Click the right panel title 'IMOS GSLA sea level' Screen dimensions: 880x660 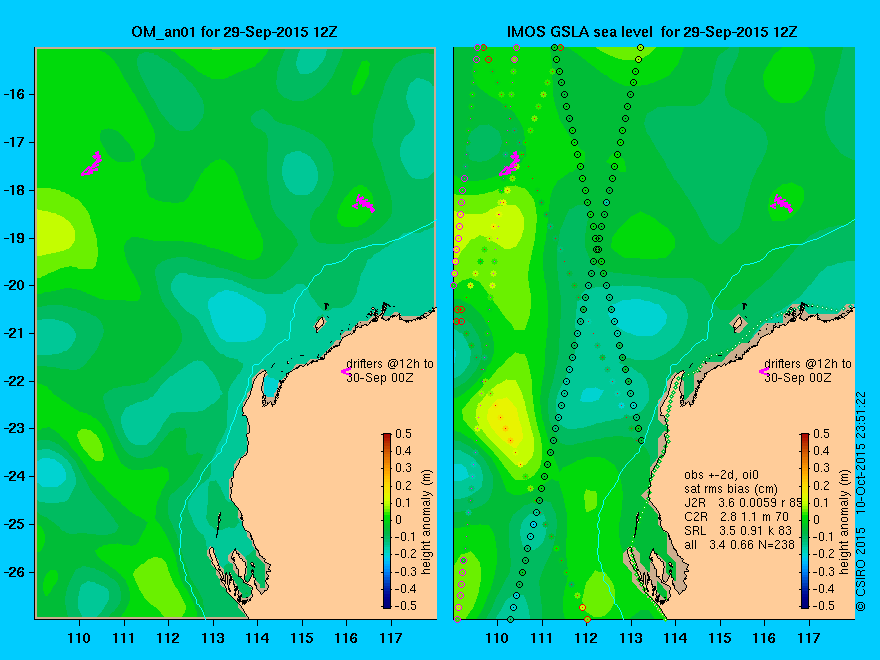click(580, 32)
